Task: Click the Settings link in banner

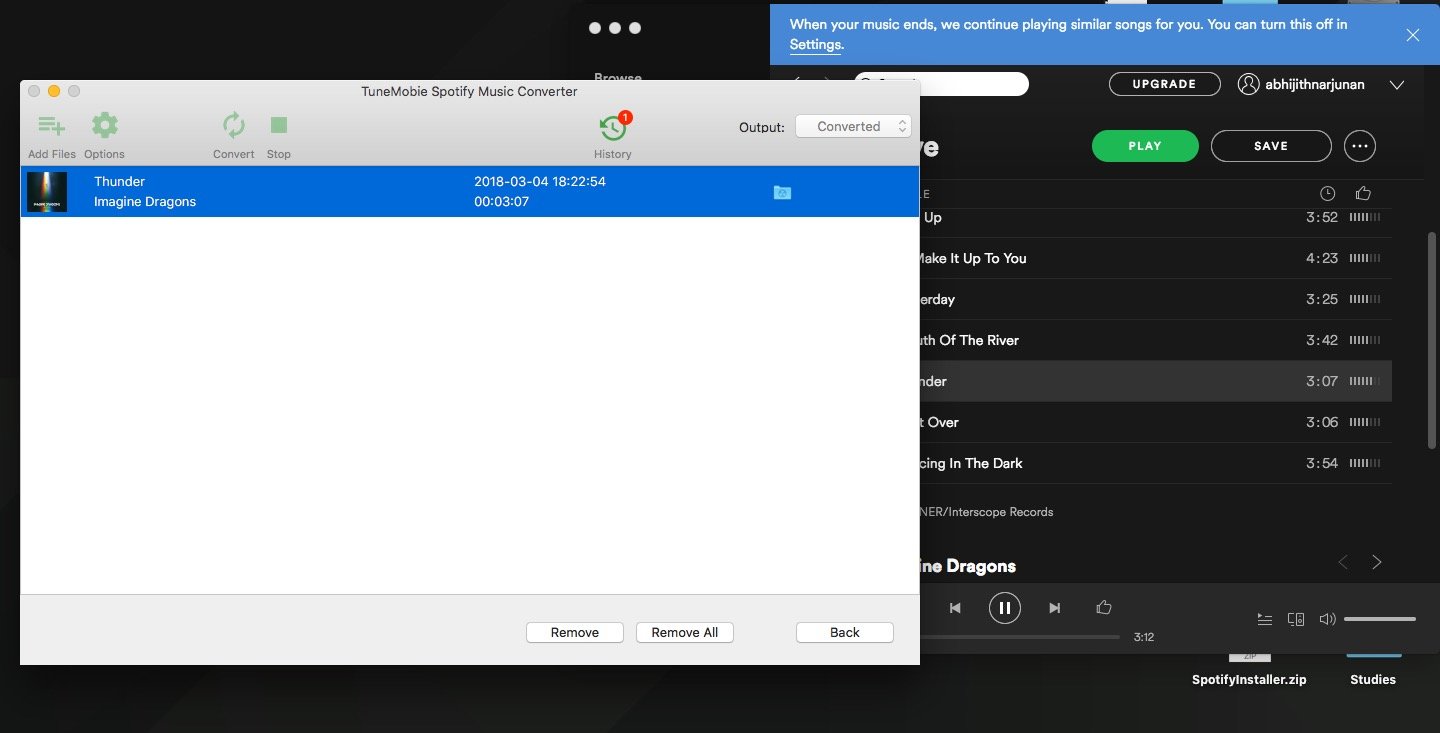Action: click(x=815, y=44)
